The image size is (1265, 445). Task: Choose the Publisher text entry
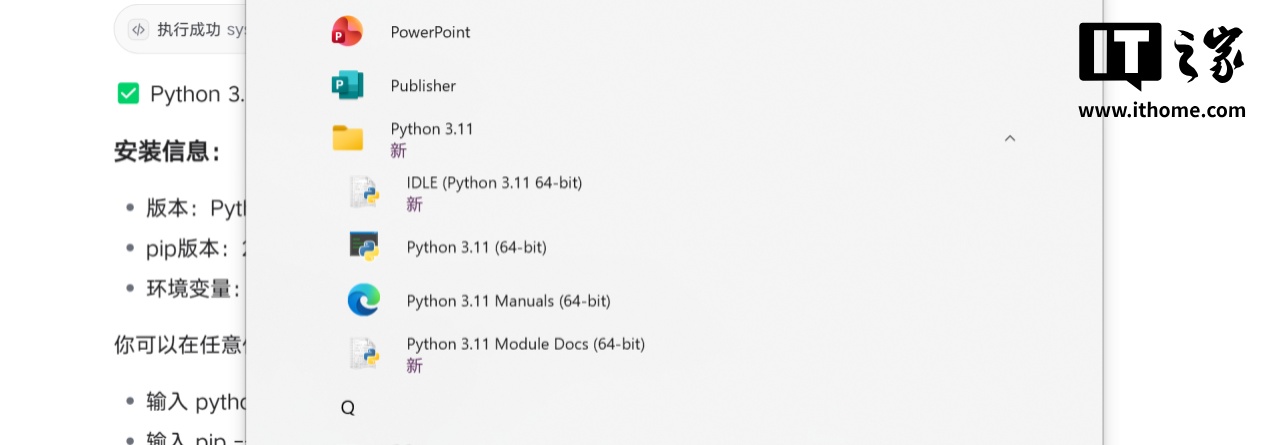[x=423, y=86]
